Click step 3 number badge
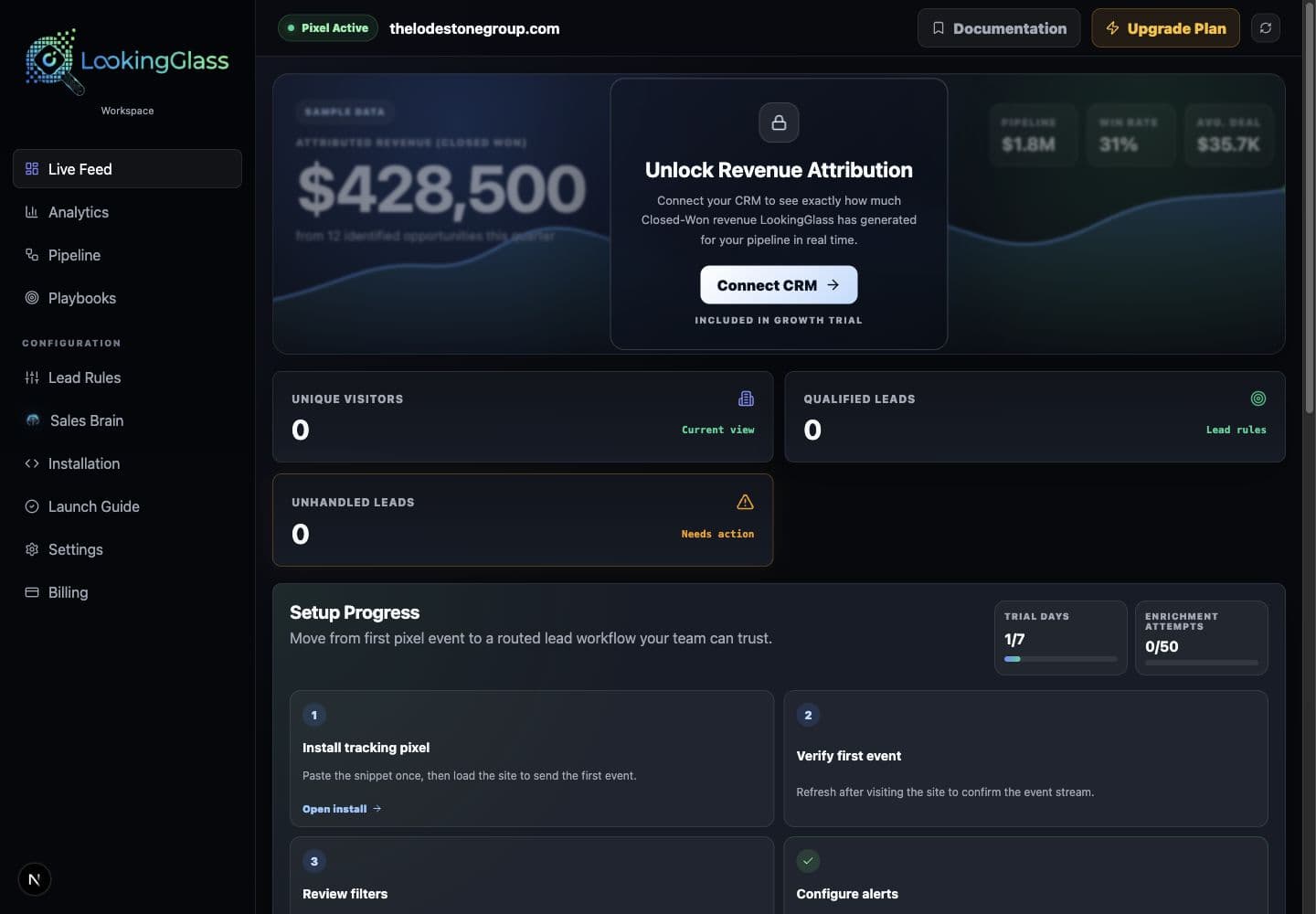 [x=314, y=861]
